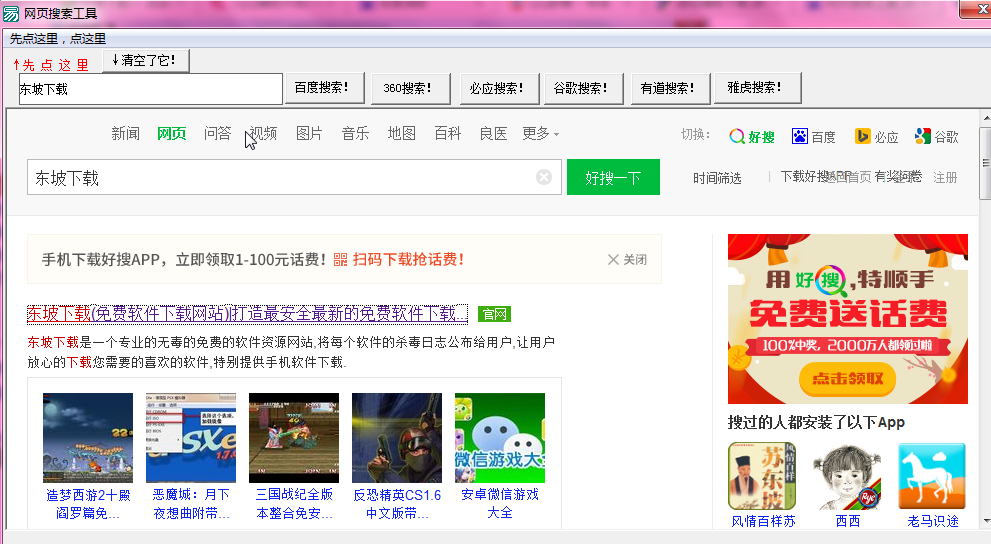The image size is (991, 544).
Task: Click the 谷歌搜索! button
Action: click(x=584, y=88)
